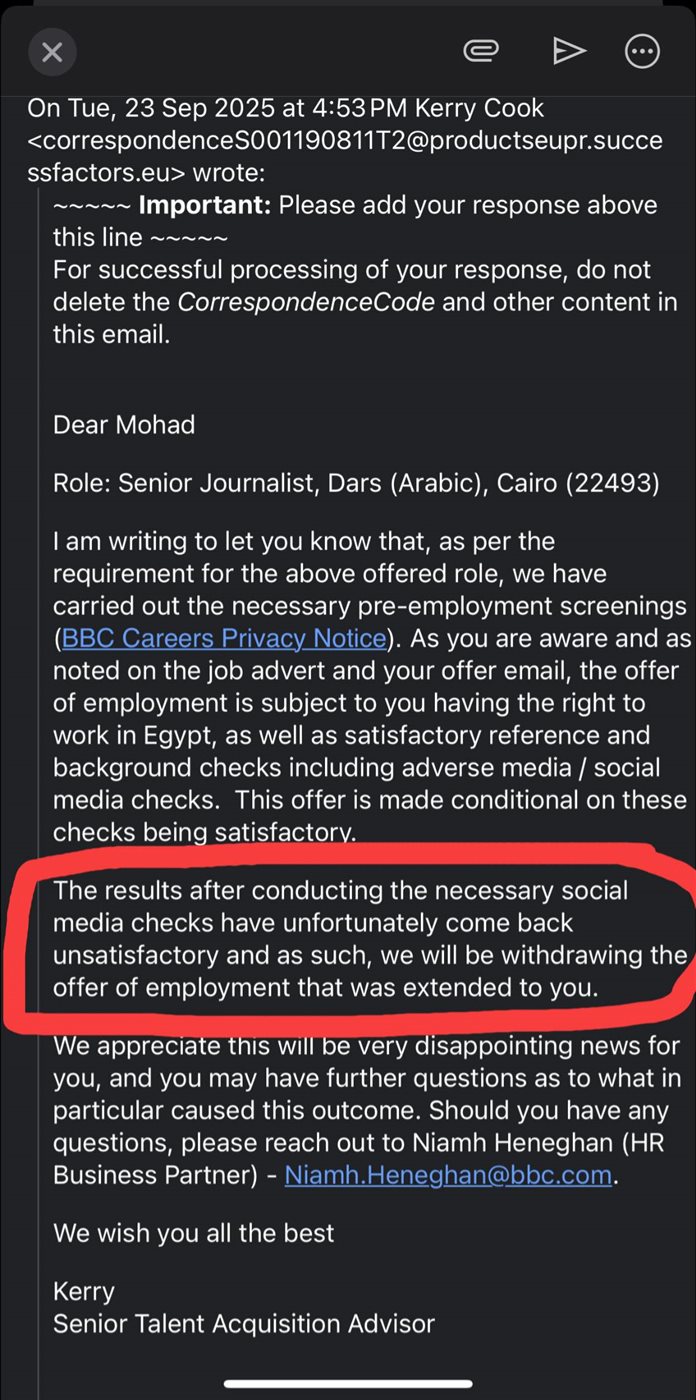Click the Niamh.Heneghan@bbc.com email link
The image size is (696, 1400).
pos(448,1175)
